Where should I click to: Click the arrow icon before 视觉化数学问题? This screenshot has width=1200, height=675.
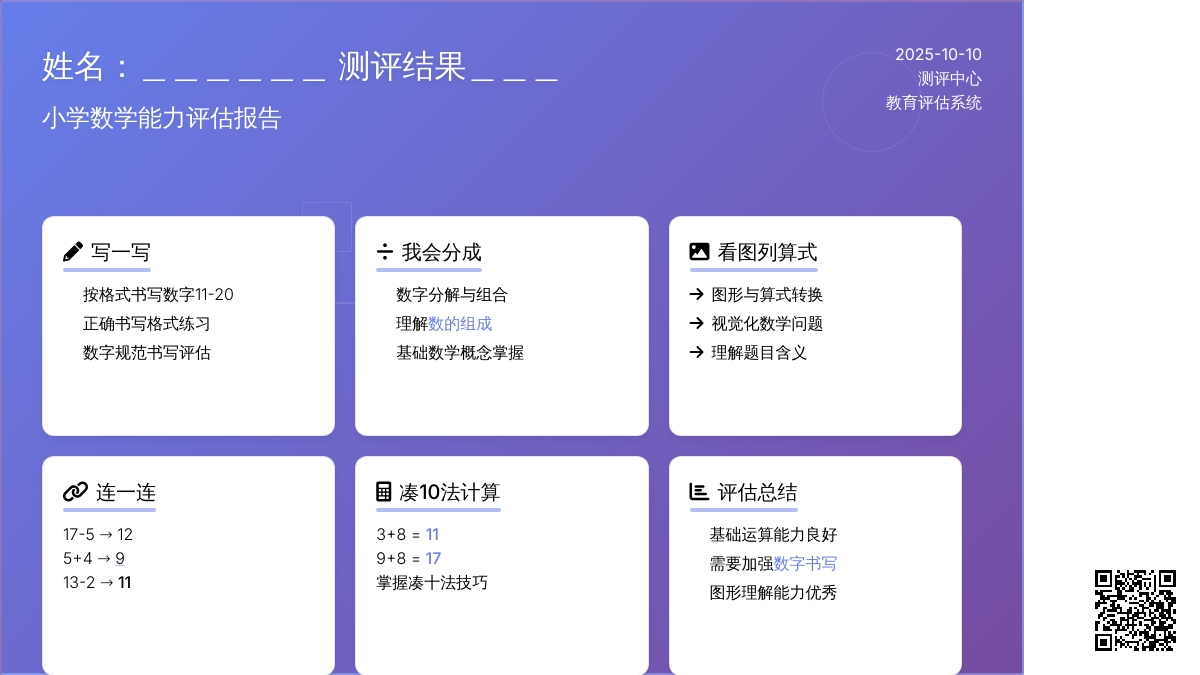tap(697, 324)
